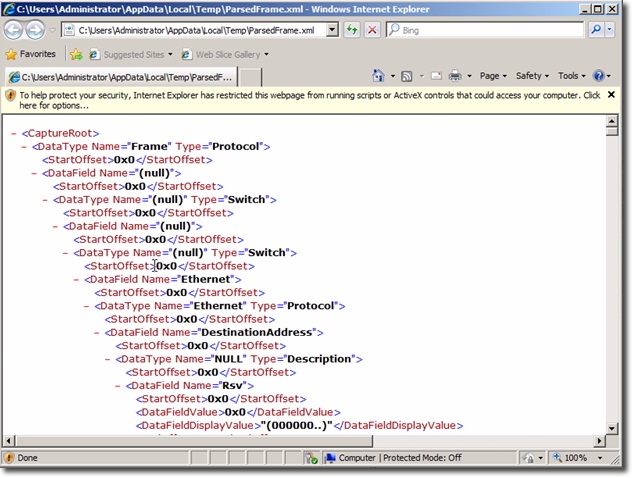Open search provider dropdown arrow
The width and height of the screenshot is (633, 478).
[x=609, y=30]
